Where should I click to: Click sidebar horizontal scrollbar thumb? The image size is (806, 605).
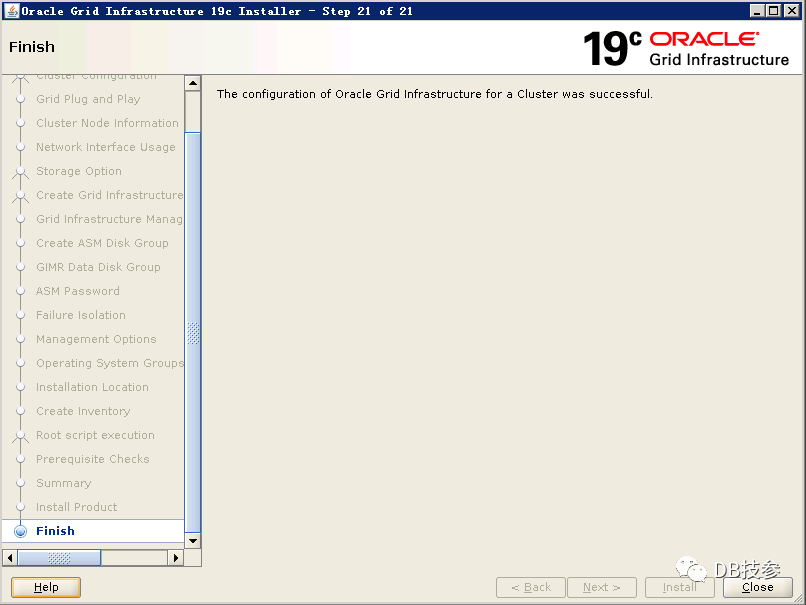click(x=59, y=558)
